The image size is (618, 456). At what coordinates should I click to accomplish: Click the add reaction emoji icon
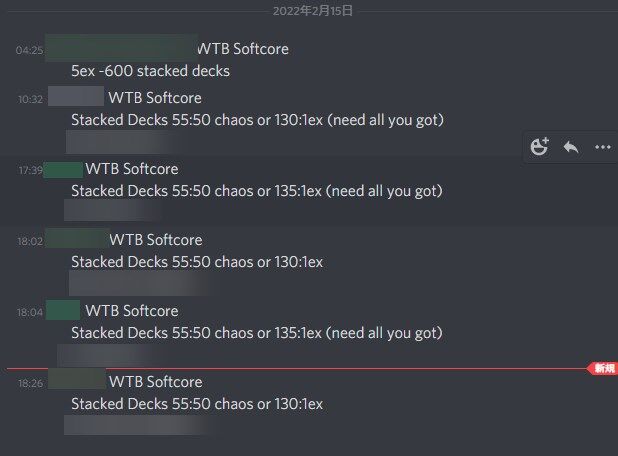click(x=540, y=147)
